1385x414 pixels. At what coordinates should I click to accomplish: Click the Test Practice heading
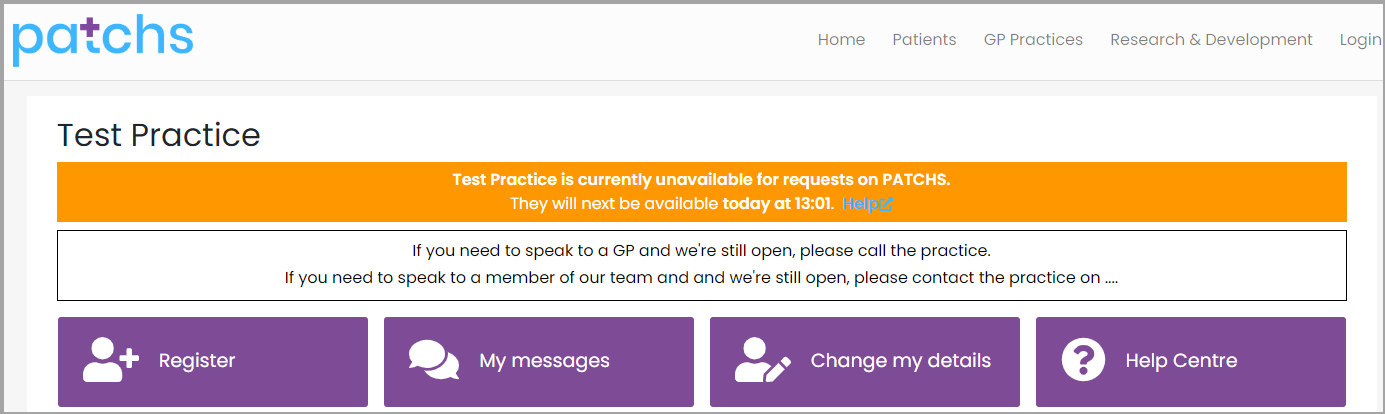[159, 135]
